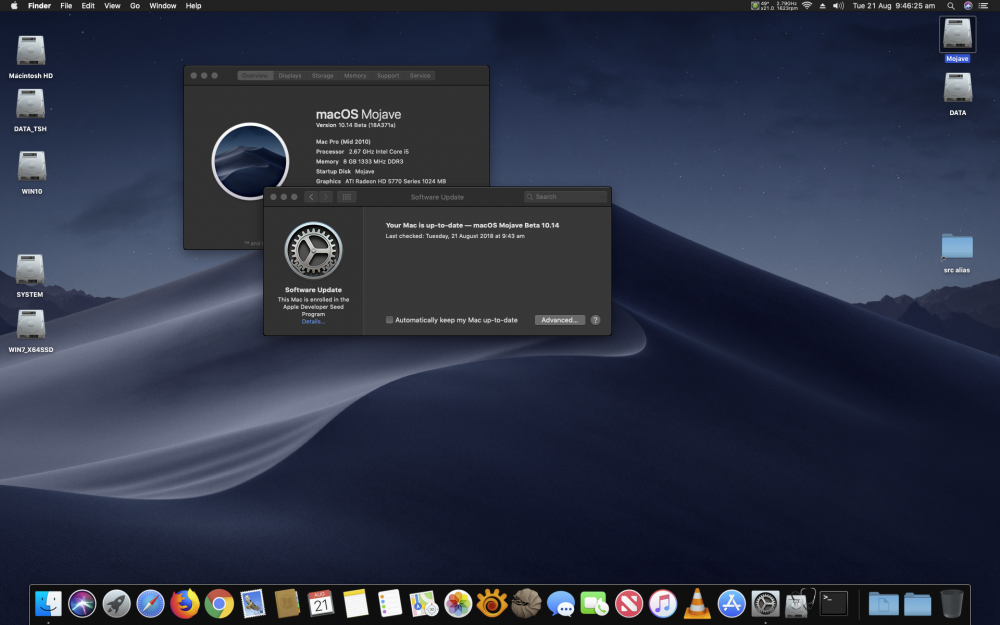
Task: Open the Window menu
Action: coord(163,6)
